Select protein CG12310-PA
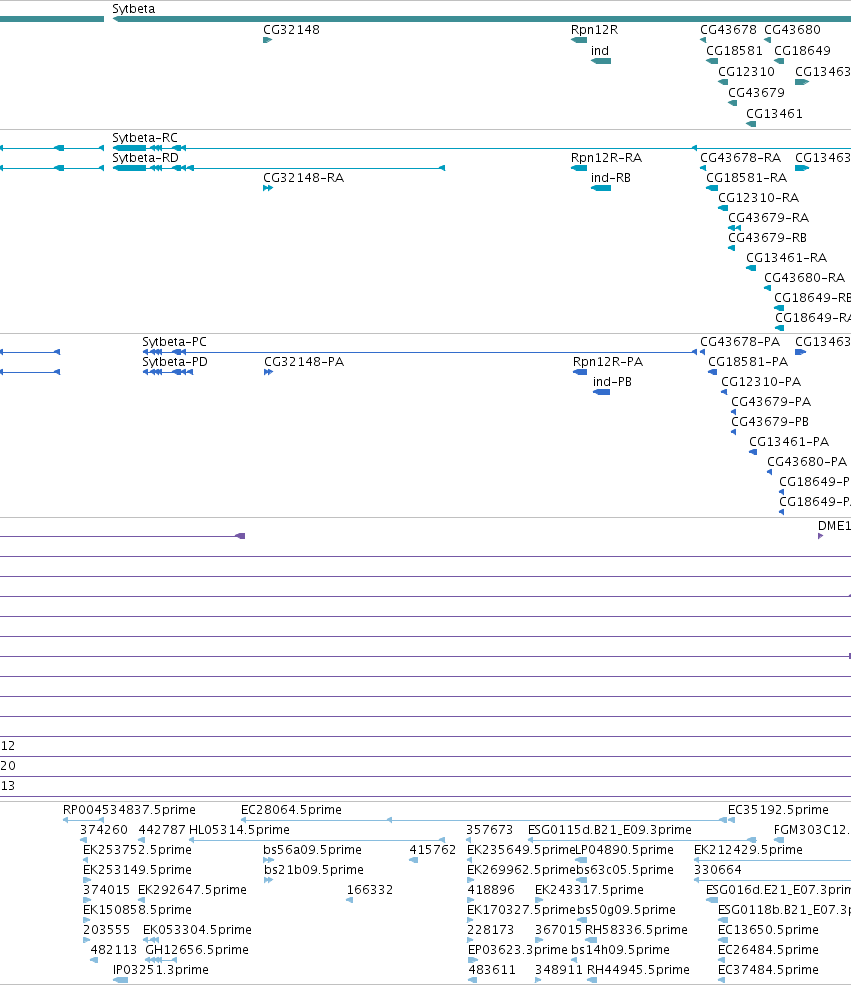851x985 pixels. [x=761, y=382]
